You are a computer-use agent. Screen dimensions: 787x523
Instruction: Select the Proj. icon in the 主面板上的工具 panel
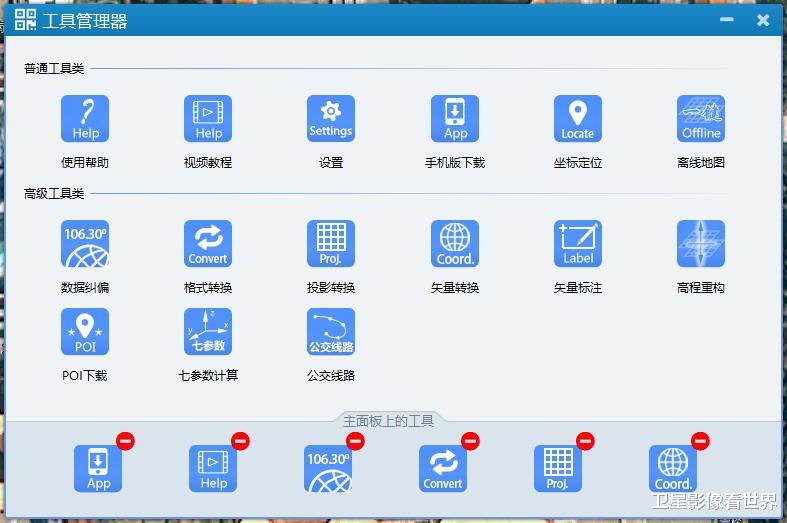558,468
